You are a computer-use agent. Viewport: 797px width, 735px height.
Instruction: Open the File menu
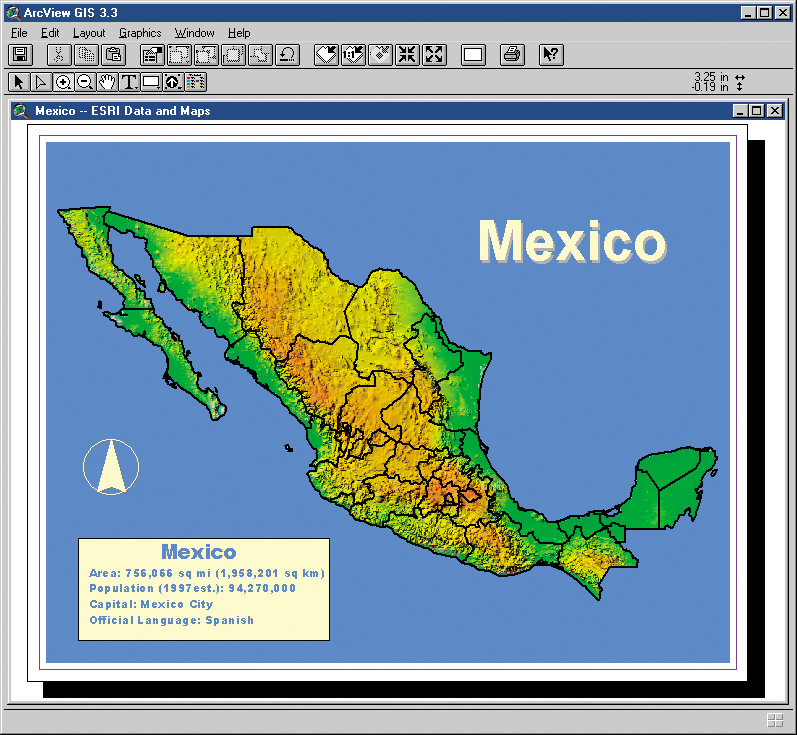point(19,33)
